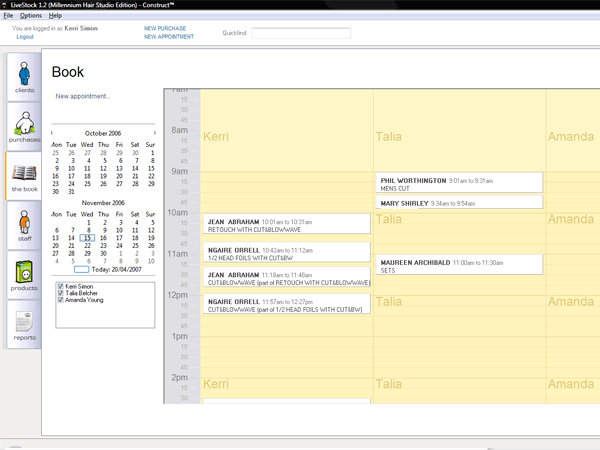Select November 4 in the calendar

point(136,222)
